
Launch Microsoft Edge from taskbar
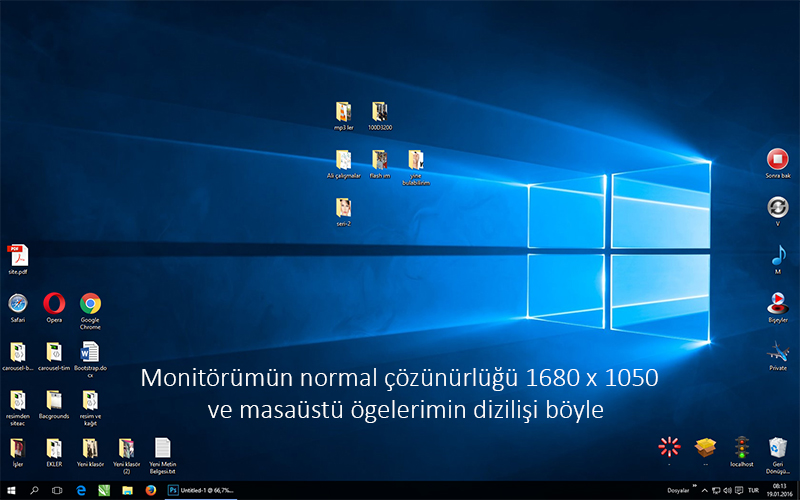(81, 490)
